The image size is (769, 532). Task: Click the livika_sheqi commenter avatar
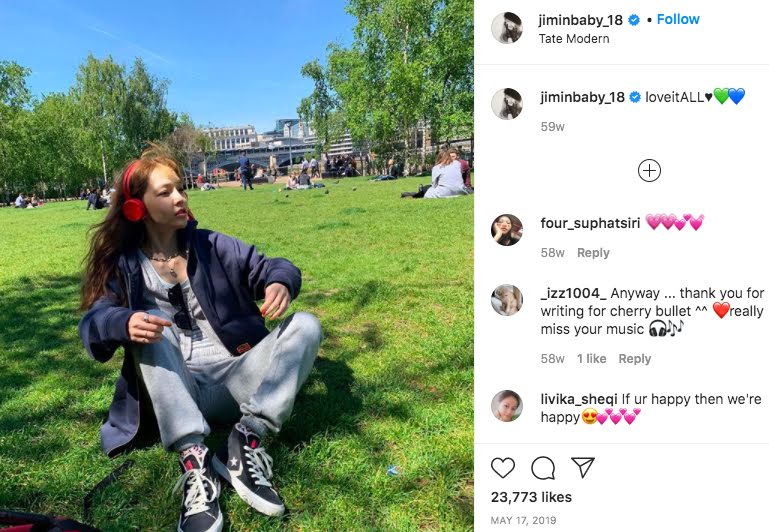point(507,406)
